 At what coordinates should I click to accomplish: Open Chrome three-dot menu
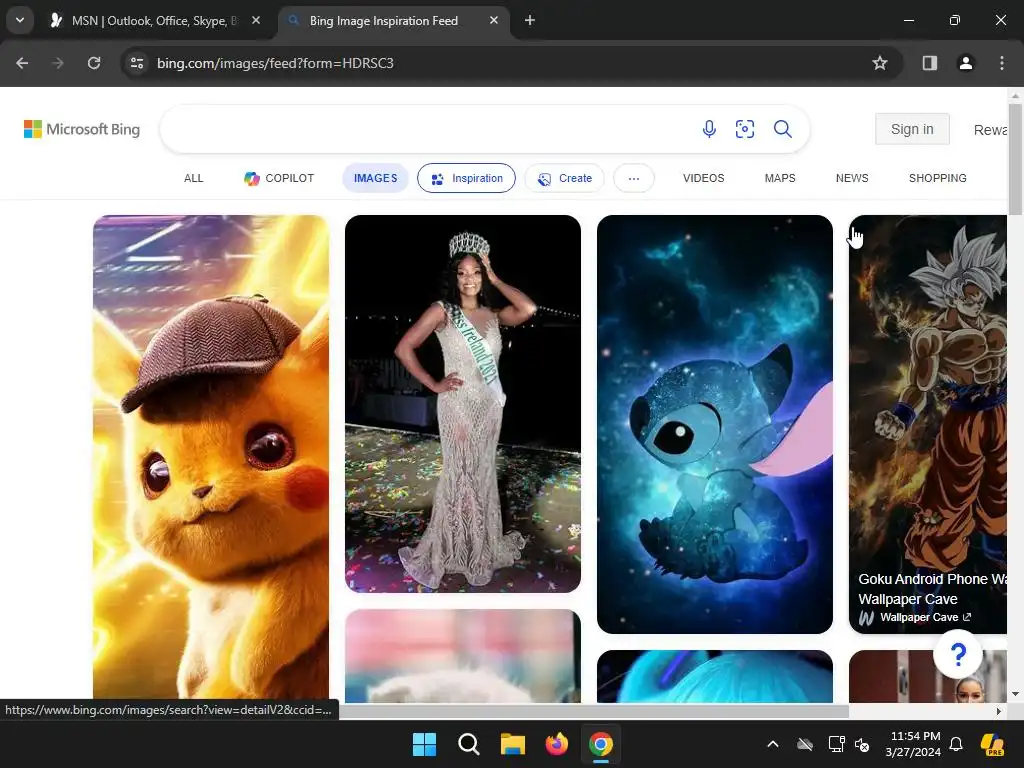click(x=1001, y=63)
